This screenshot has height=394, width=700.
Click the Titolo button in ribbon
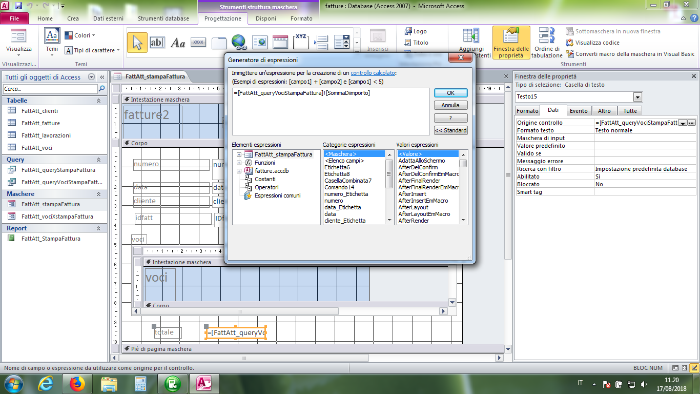point(416,43)
